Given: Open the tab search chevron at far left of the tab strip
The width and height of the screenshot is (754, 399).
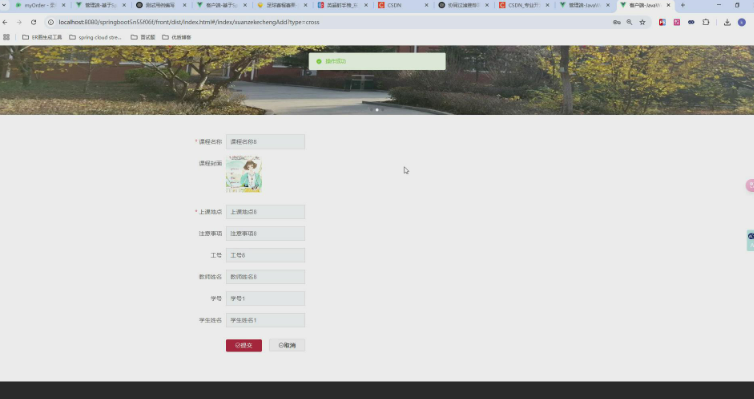Looking at the screenshot, I should coord(4,5).
